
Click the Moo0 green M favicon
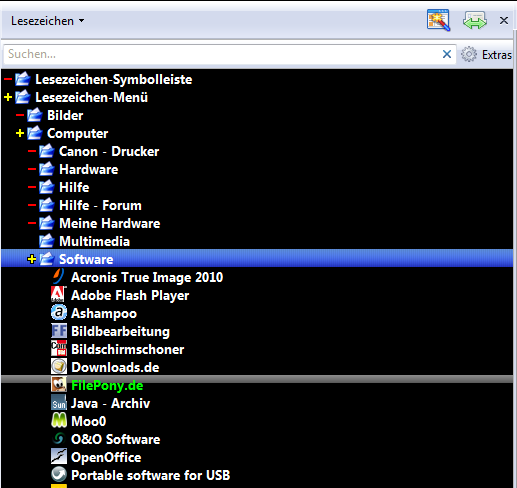coord(59,420)
